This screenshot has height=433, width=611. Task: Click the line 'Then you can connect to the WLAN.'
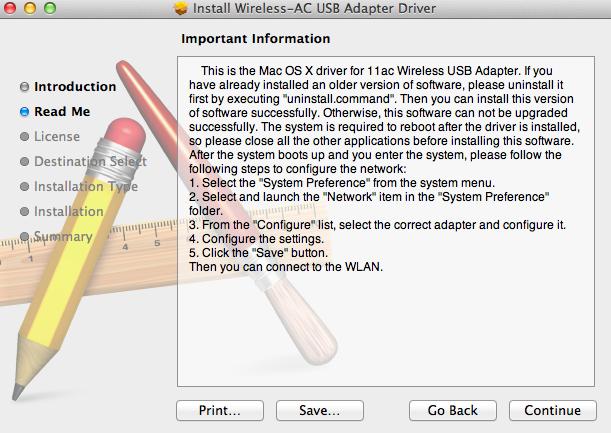[286, 267]
